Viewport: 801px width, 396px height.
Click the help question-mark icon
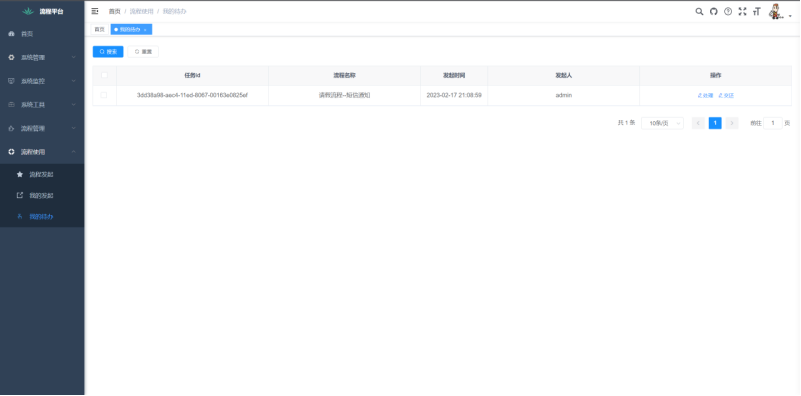[728, 11]
